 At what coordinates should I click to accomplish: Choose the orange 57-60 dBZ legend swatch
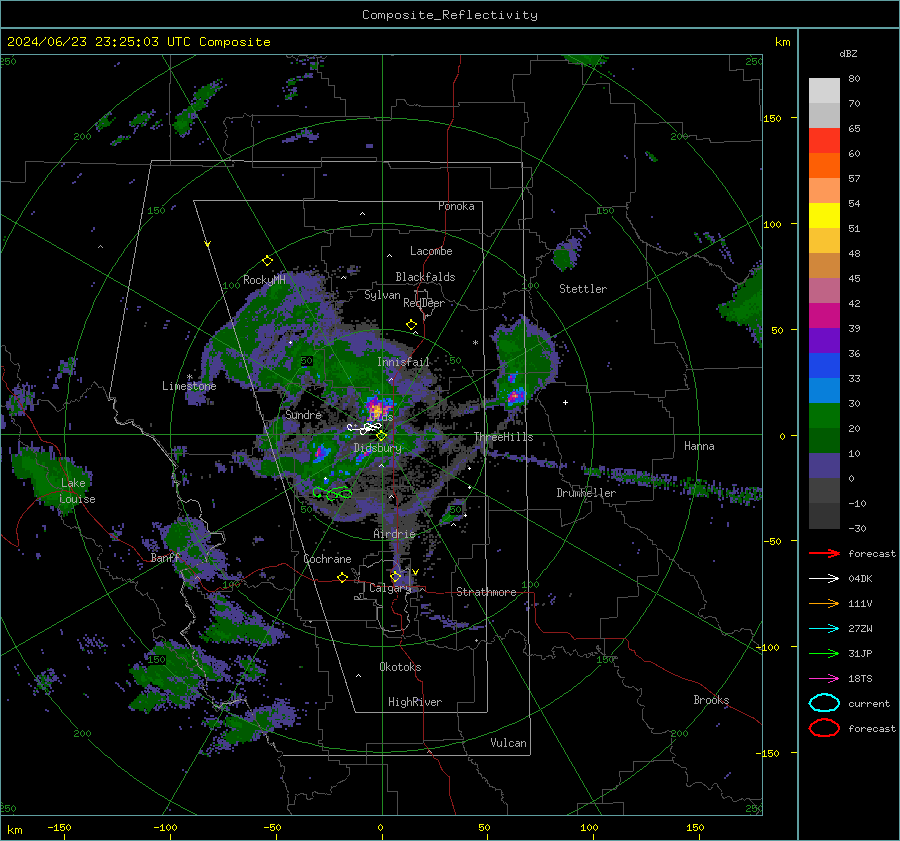click(824, 166)
